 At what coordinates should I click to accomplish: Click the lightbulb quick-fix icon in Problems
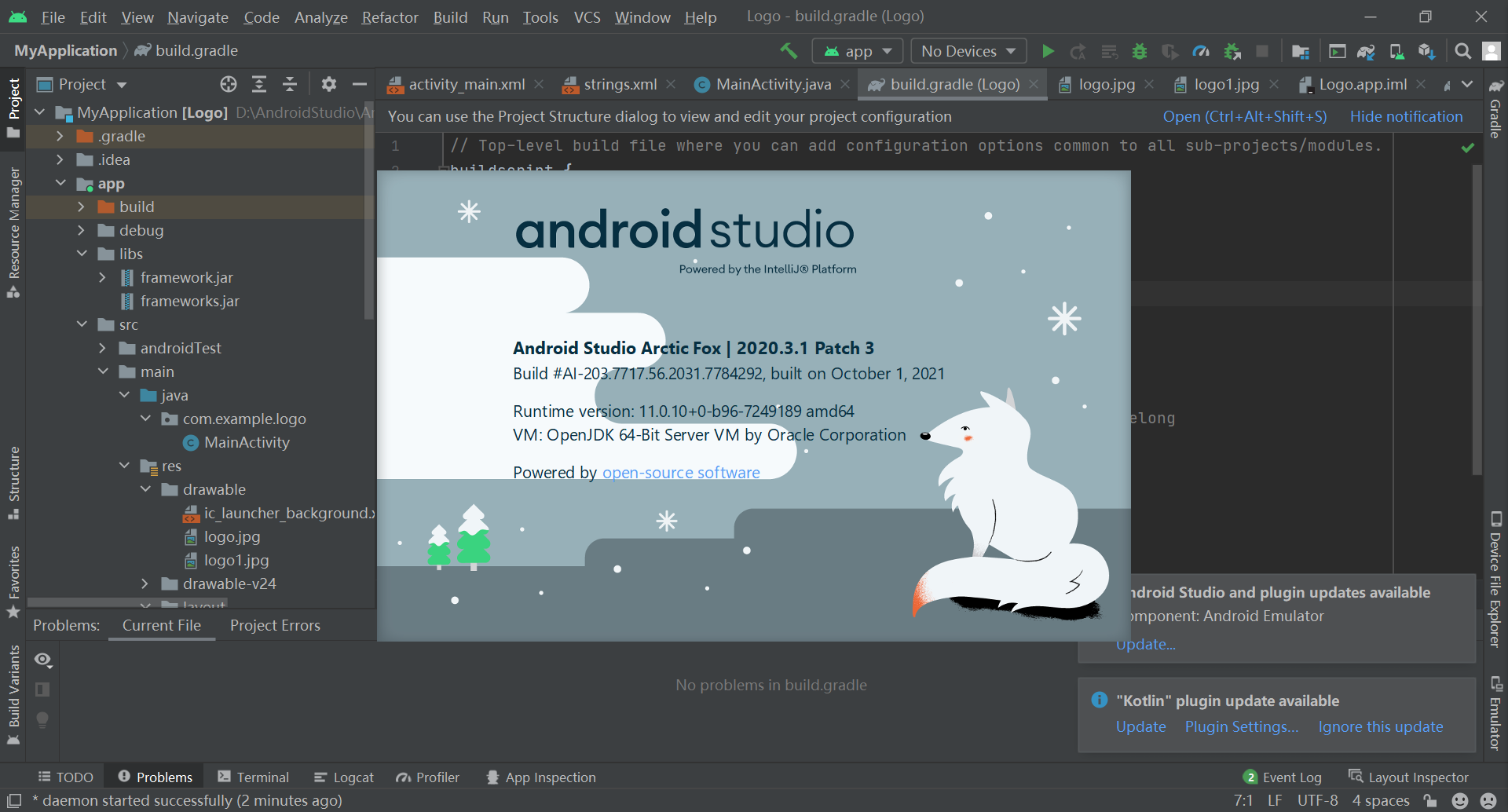pos(43,719)
